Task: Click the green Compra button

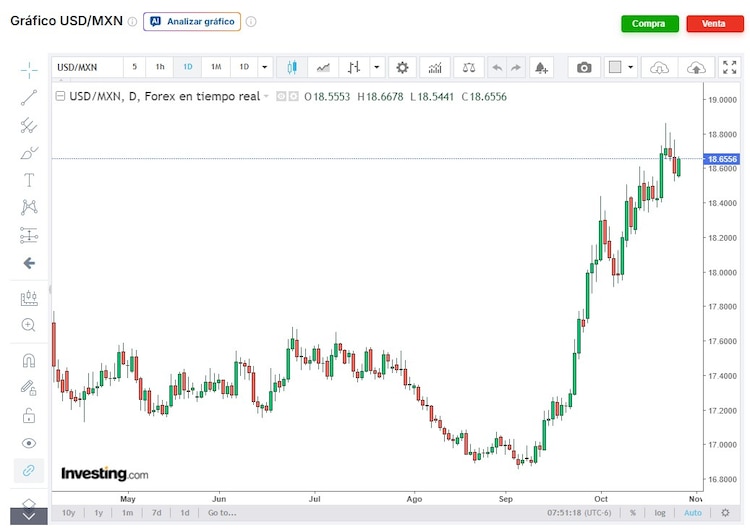Action: tap(650, 23)
